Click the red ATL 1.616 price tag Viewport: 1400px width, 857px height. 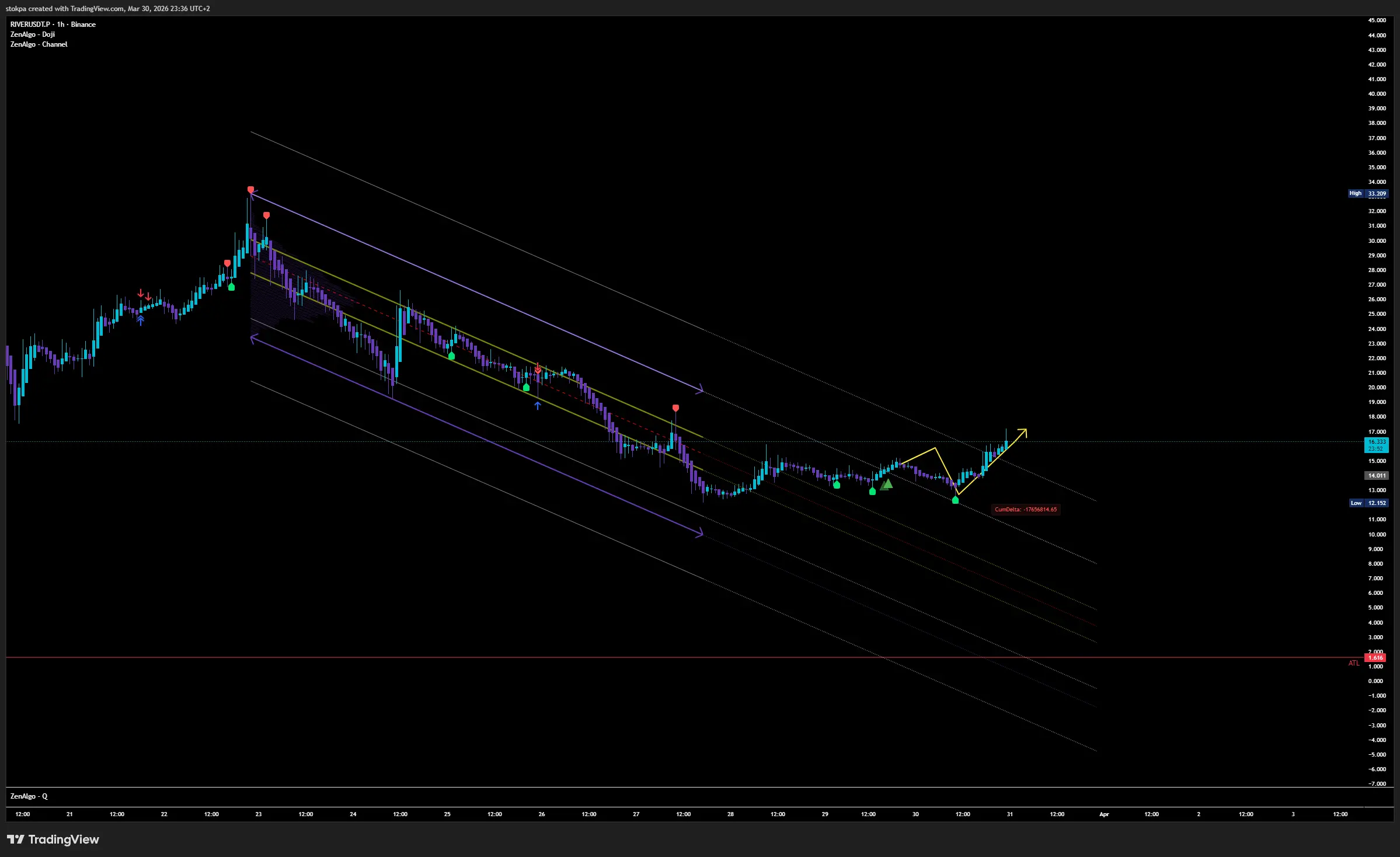click(x=1375, y=658)
